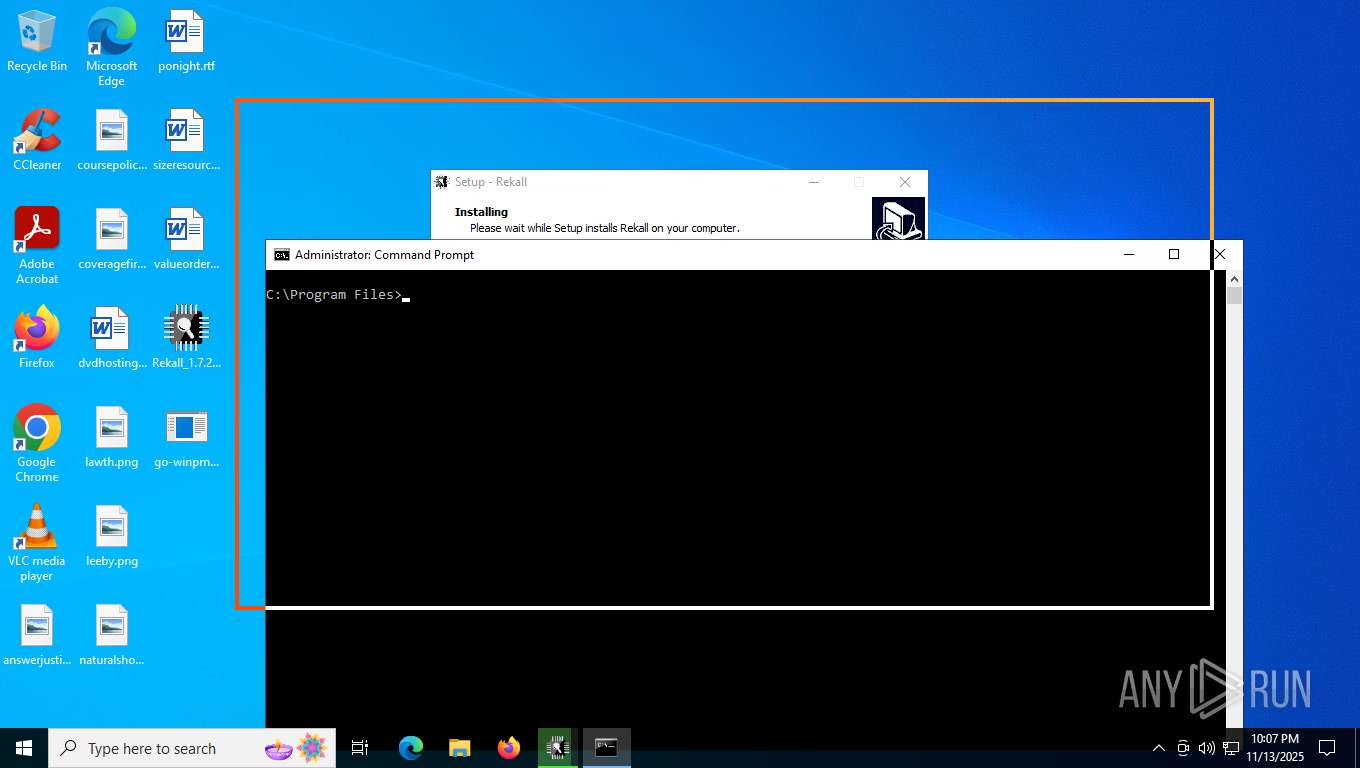Launch Firefox from desktop shortcut
This screenshot has height=768, width=1360.
tap(37, 338)
